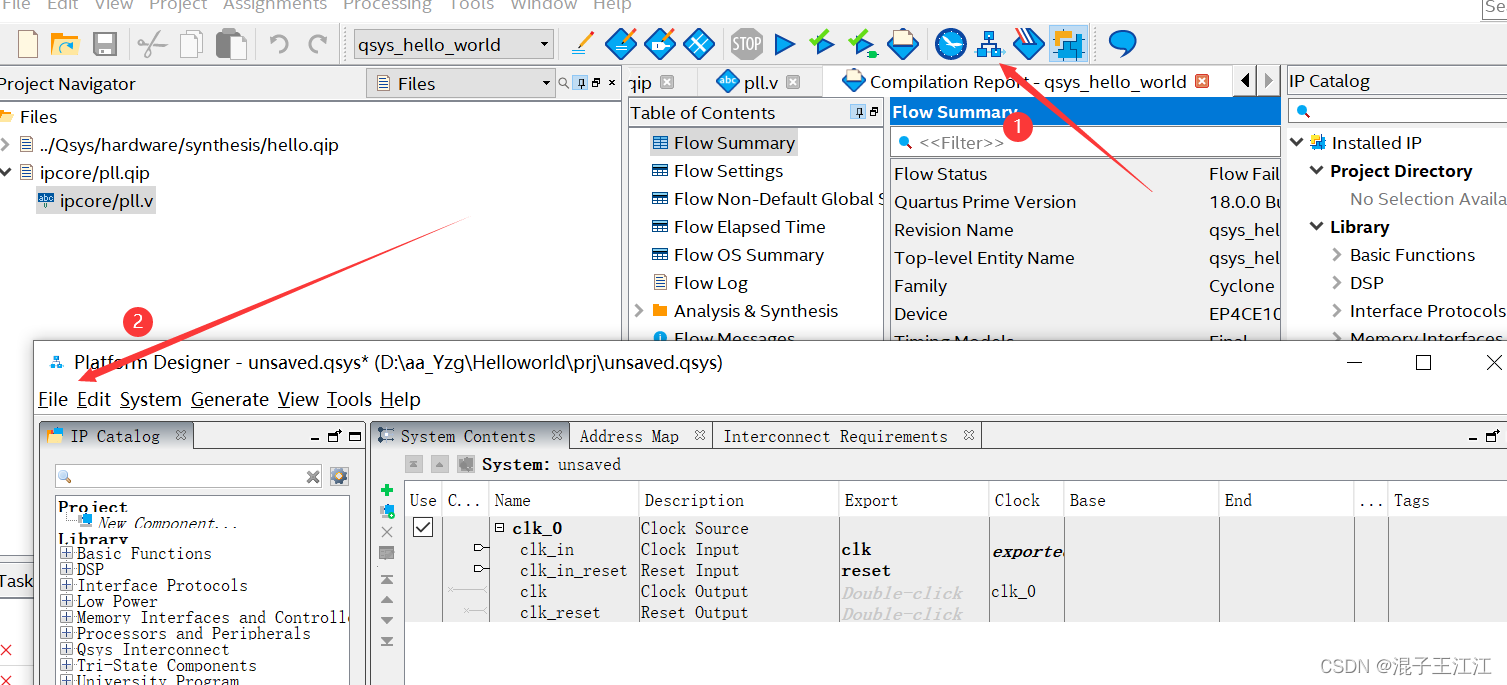Click the New file icon in Quartus toolbar
Viewport: 1507px width, 685px height.
click(x=28, y=44)
